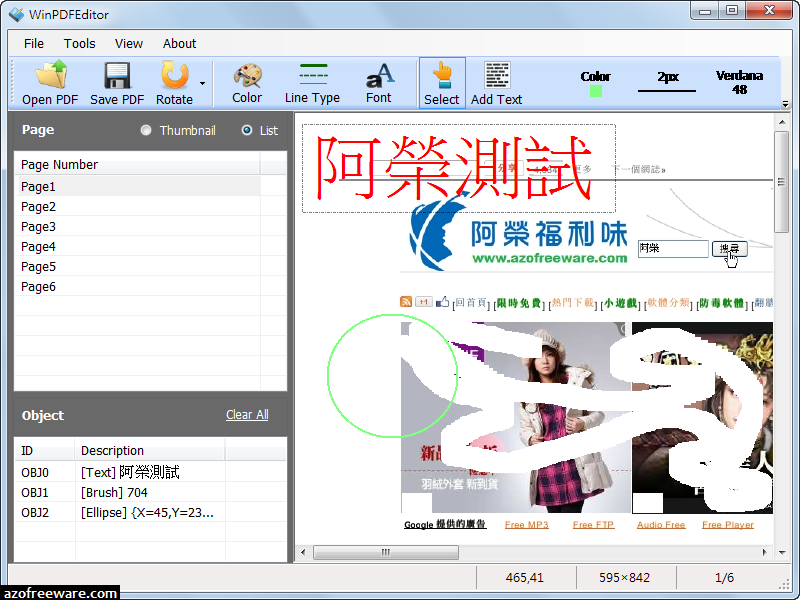The height and width of the screenshot is (600, 800).
Task: Rotate the page with Rotate icon
Action: coord(174,83)
